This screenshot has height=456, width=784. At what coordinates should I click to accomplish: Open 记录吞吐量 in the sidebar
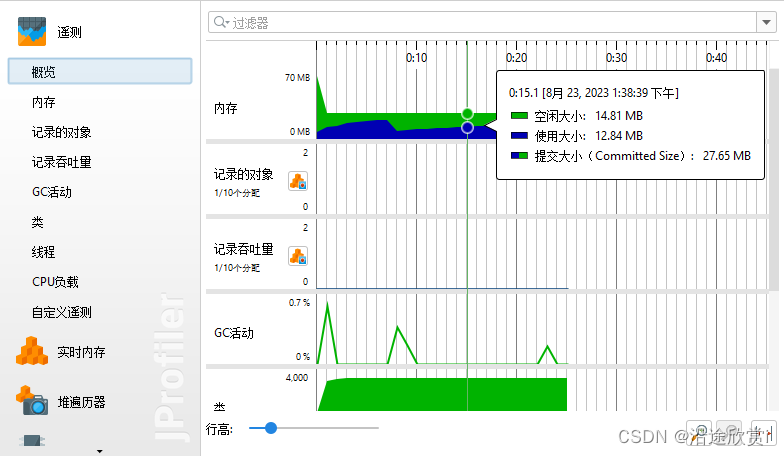pos(62,162)
